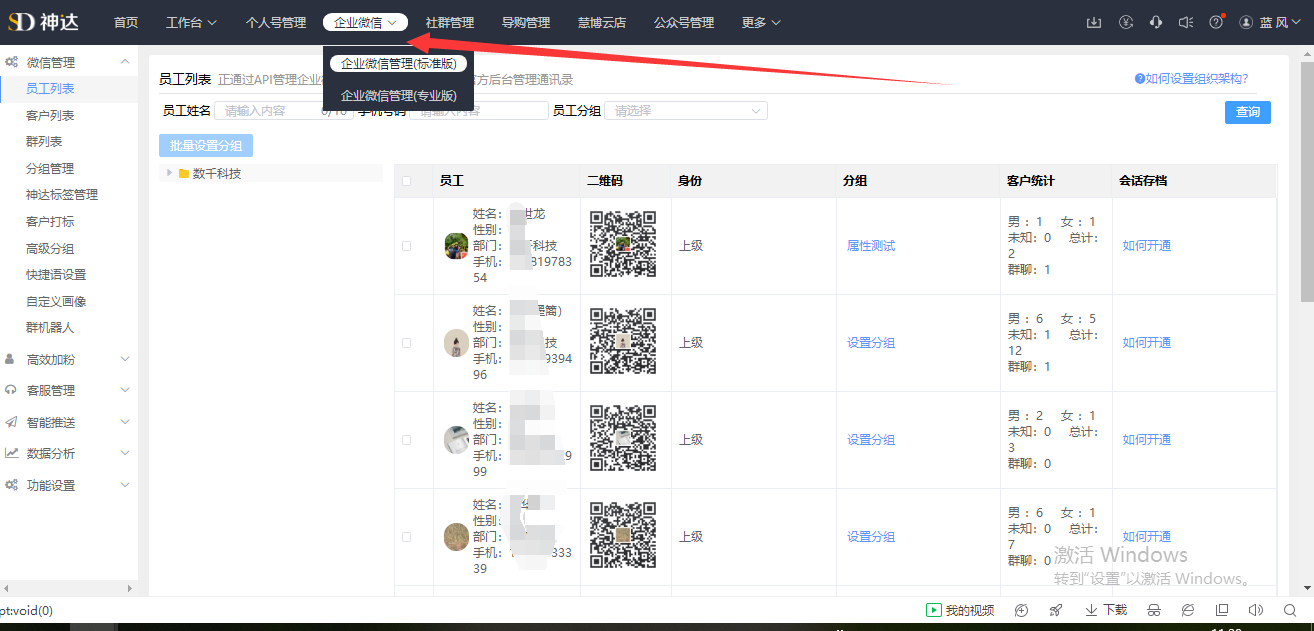Click the incognito glasses icon in status bar
The width and height of the screenshot is (1314, 631).
coord(1153,610)
